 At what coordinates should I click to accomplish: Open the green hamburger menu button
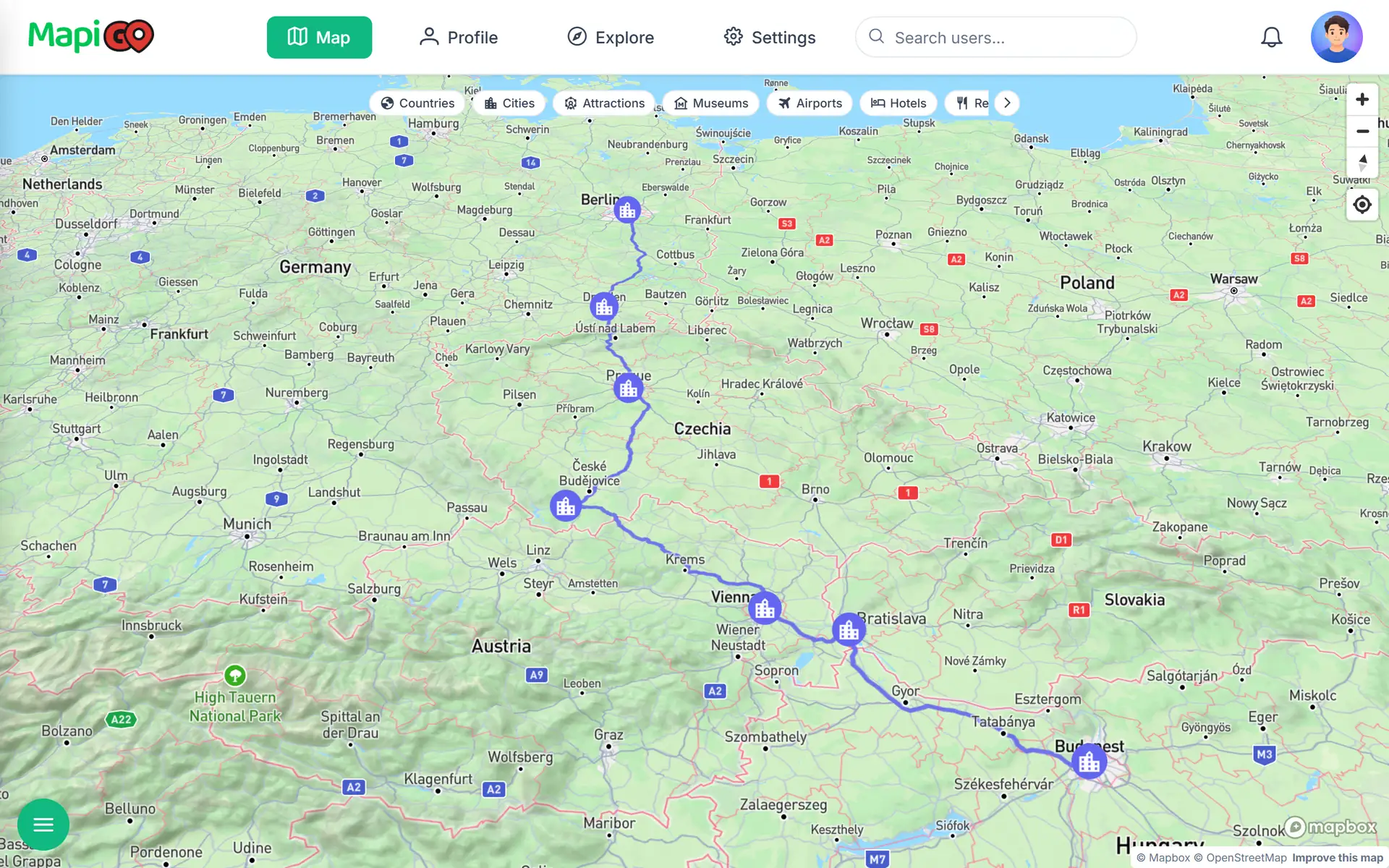click(43, 824)
